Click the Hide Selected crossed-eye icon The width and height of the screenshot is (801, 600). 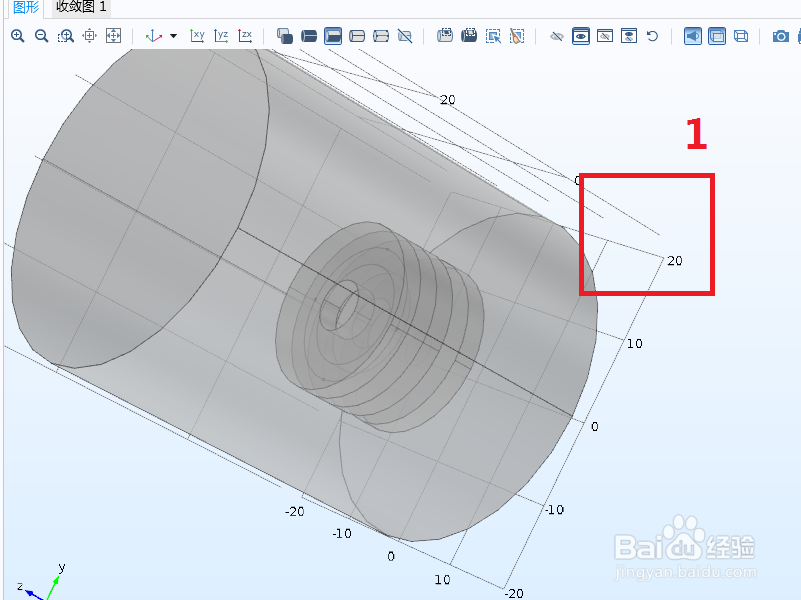pos(557,36)
